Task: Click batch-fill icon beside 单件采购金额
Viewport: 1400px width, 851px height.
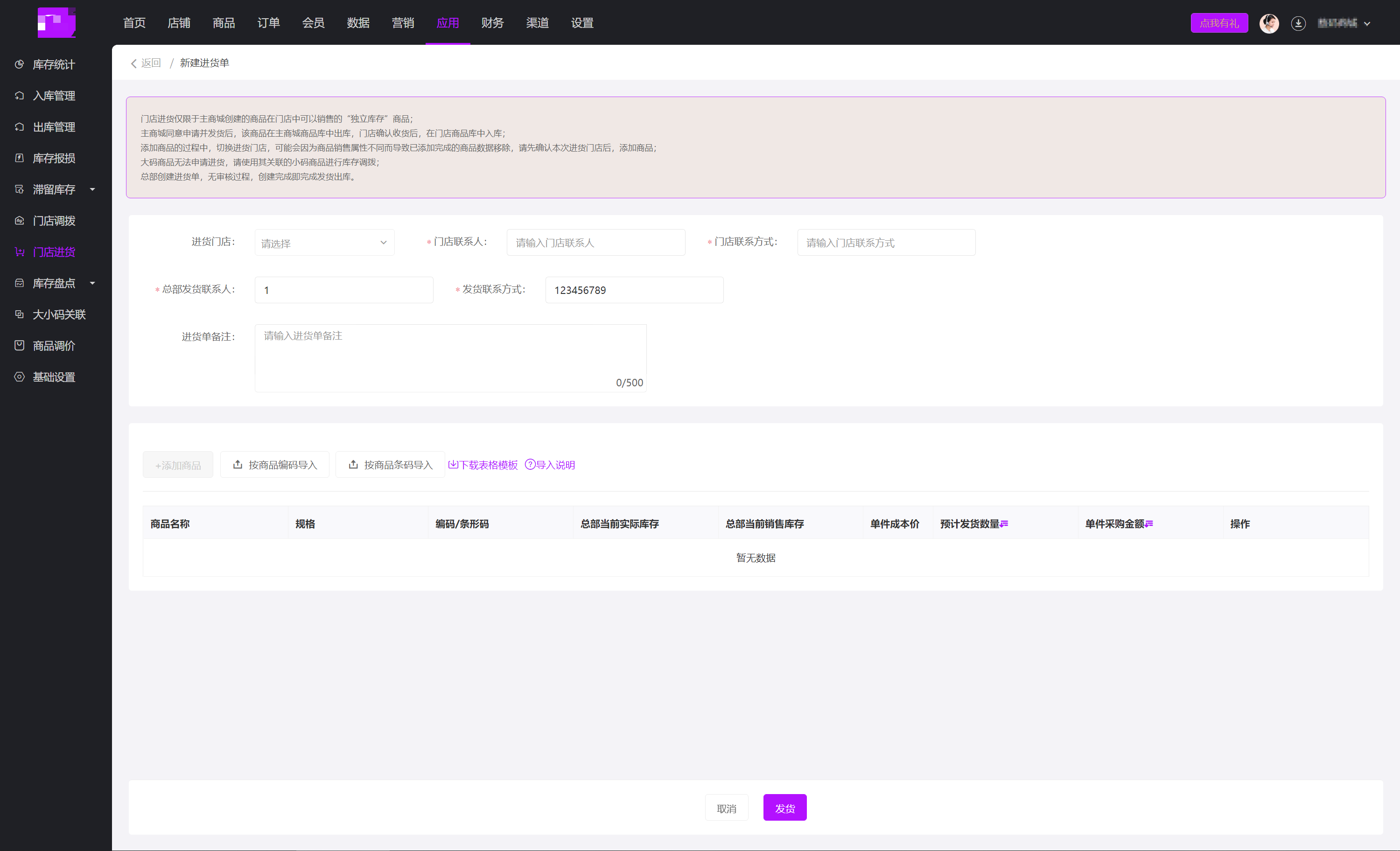Action: [x=1149, y=524]
